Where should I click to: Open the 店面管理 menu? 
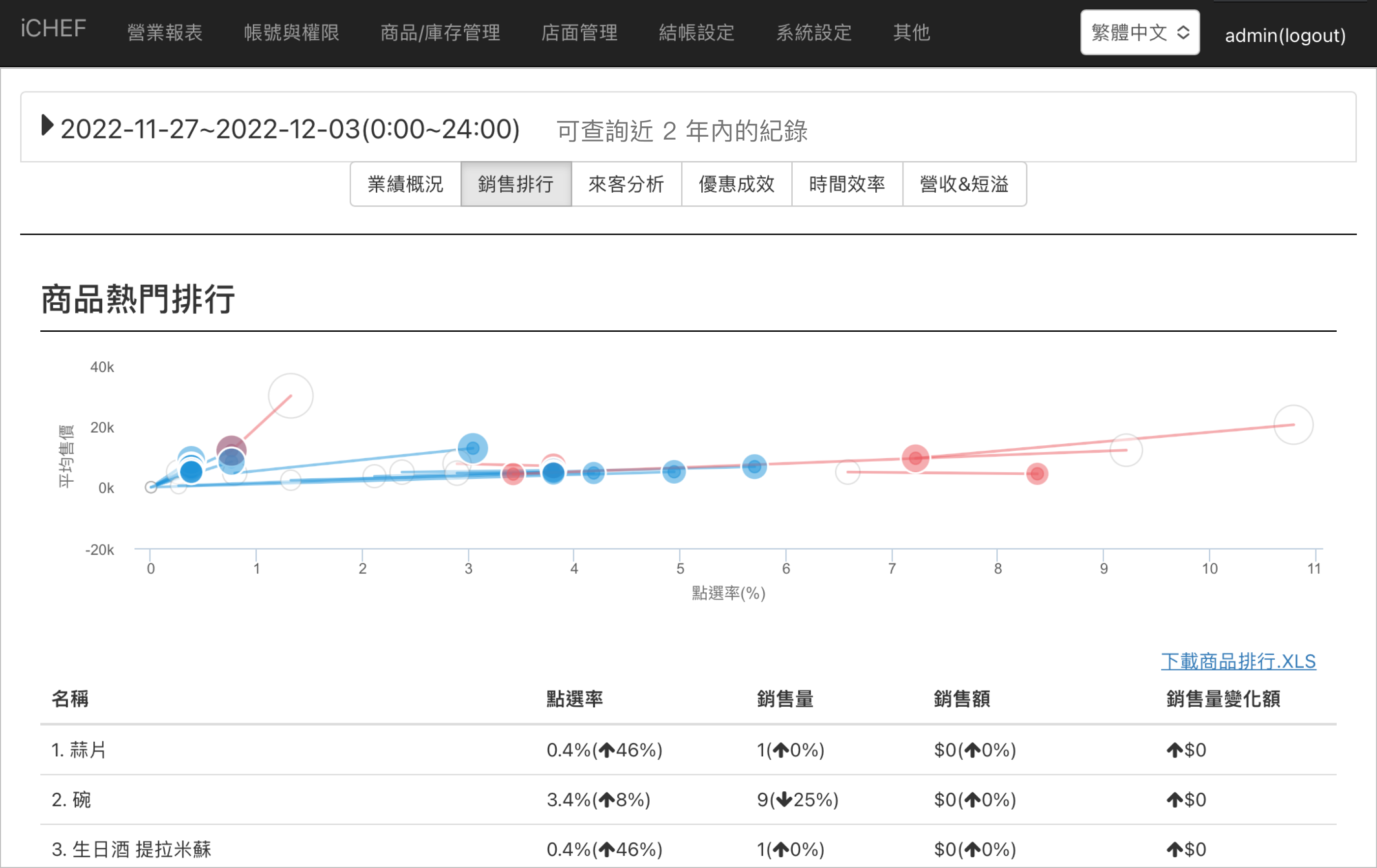579,32
